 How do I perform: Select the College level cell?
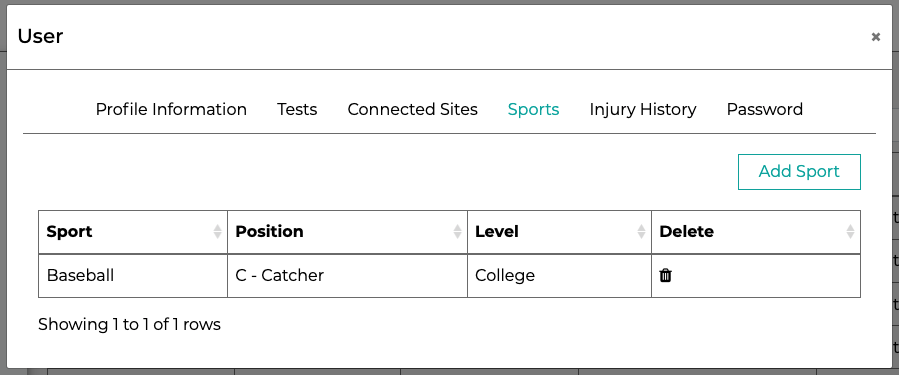click(x=559, y=276)
